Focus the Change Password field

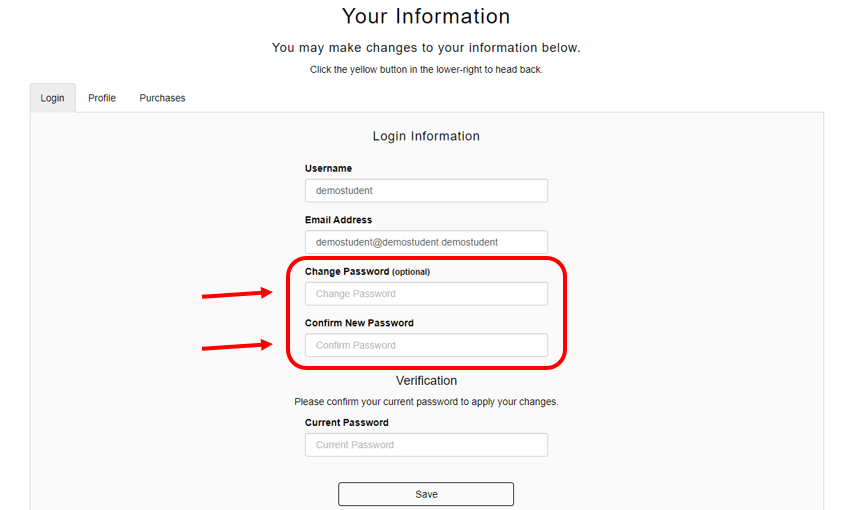(426, 294)
